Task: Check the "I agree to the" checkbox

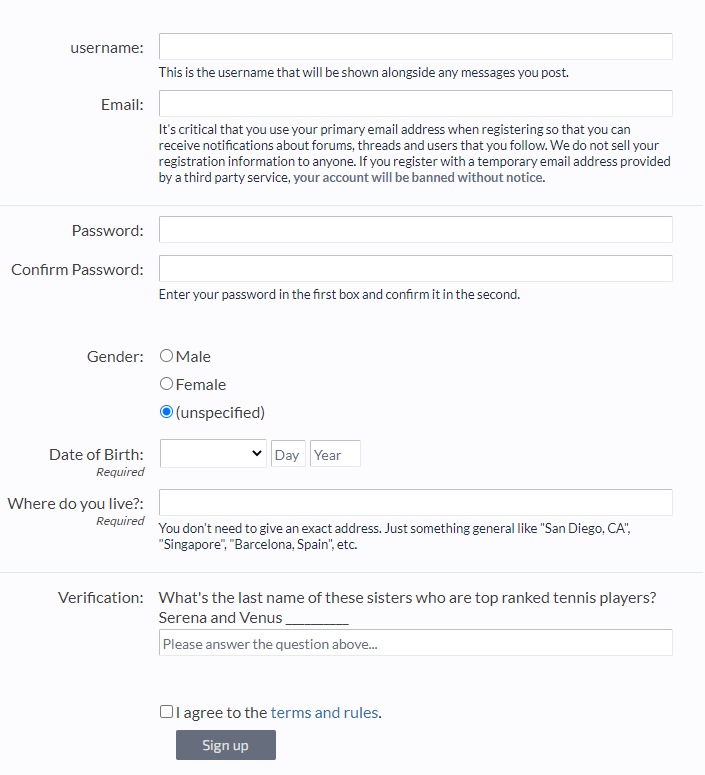Action: [166, 712]
